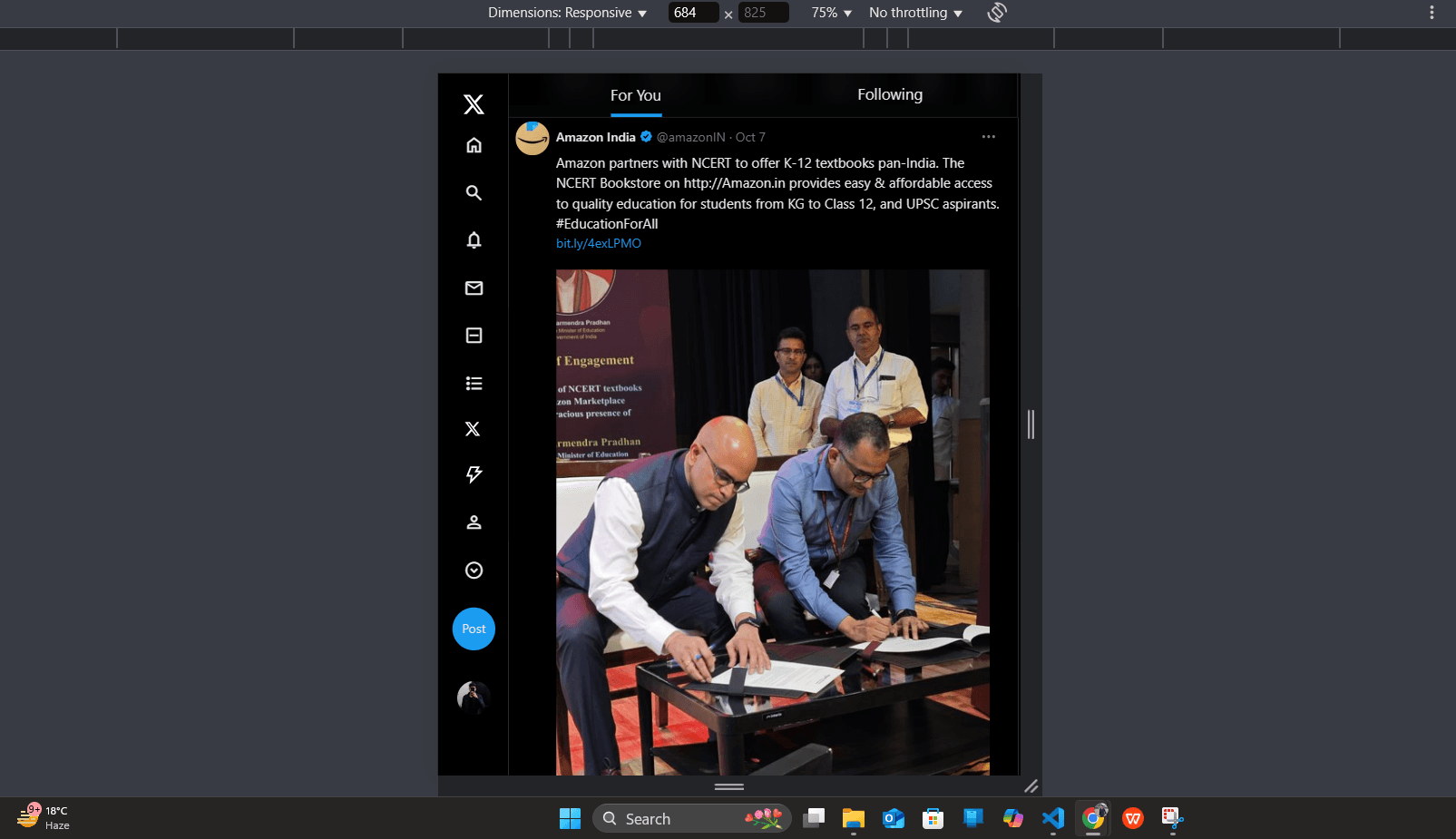
Task: Click the viewport width field showing 684
Action: pyautogui.click(x=692, y=13)
